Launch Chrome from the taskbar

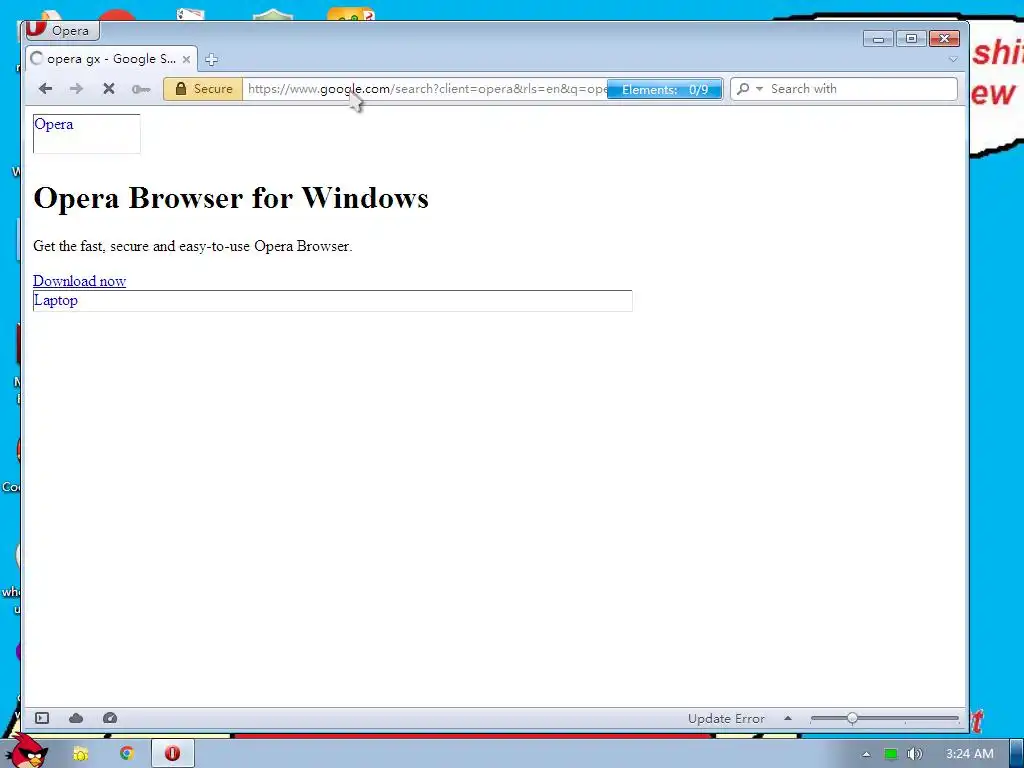[126, 754]
